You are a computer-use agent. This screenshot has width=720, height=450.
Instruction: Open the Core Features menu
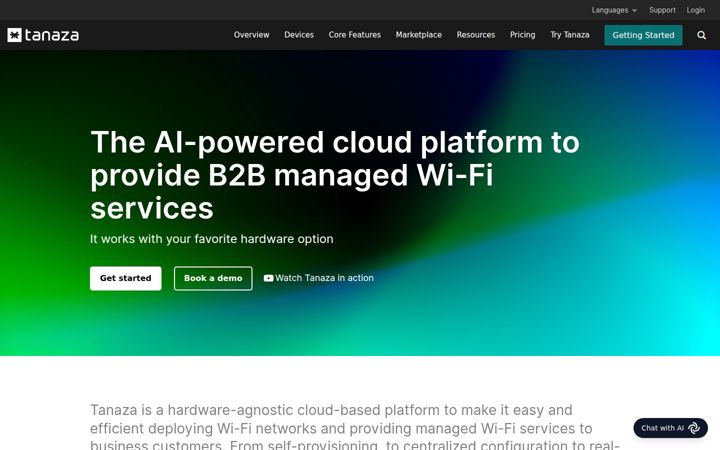pyautogui.click(x=354, y=35)
